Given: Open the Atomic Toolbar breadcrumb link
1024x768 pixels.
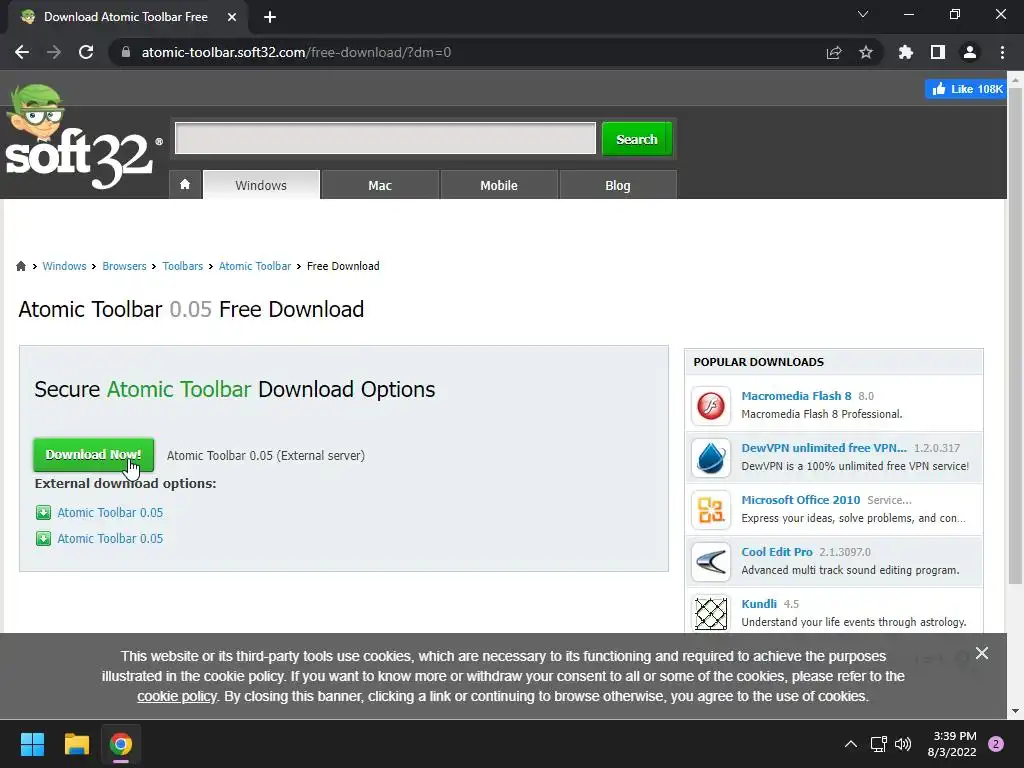Looking at the screenshot, I should 255,266.
